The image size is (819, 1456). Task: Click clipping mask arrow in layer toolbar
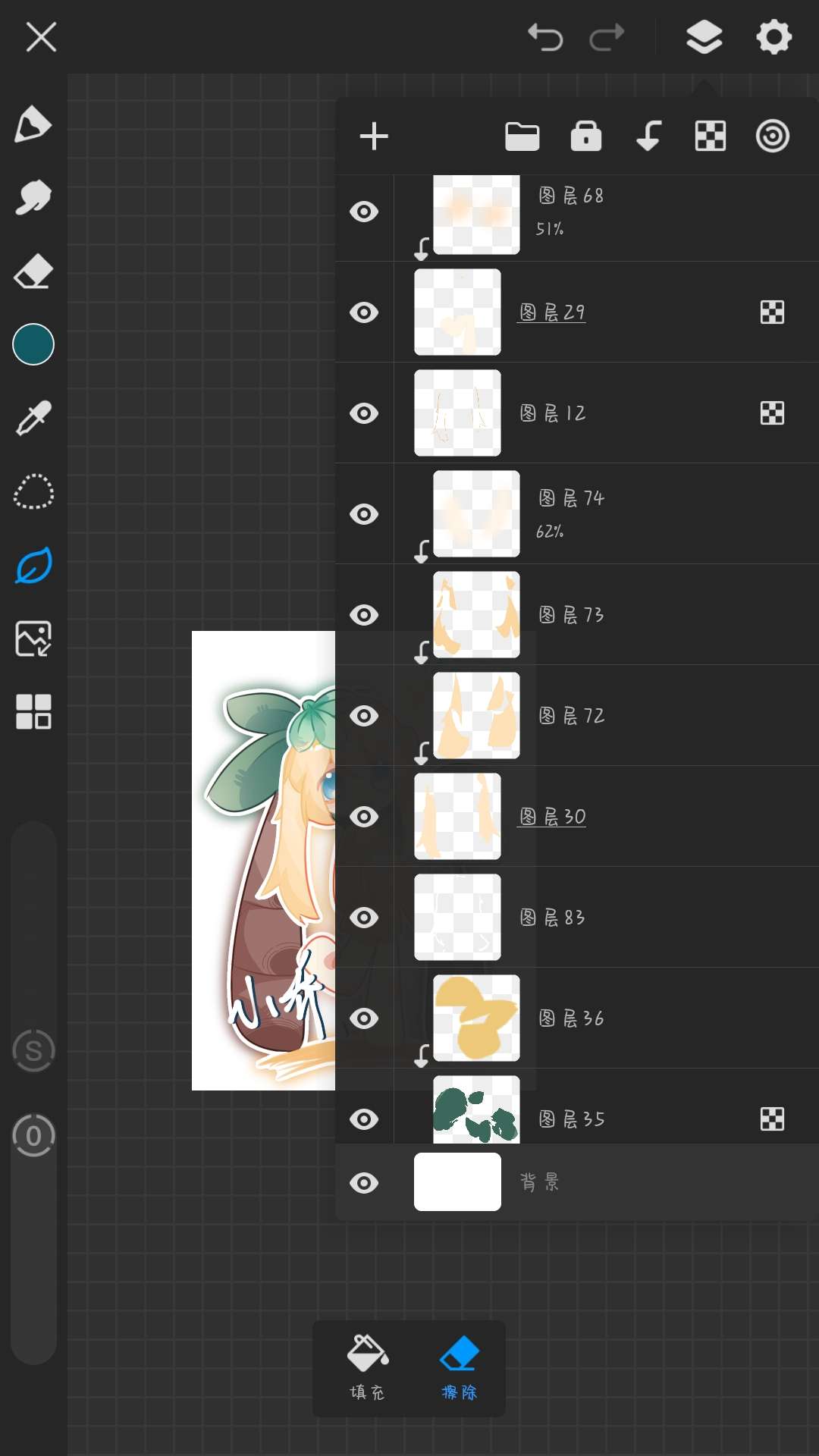tap(648, 136)
